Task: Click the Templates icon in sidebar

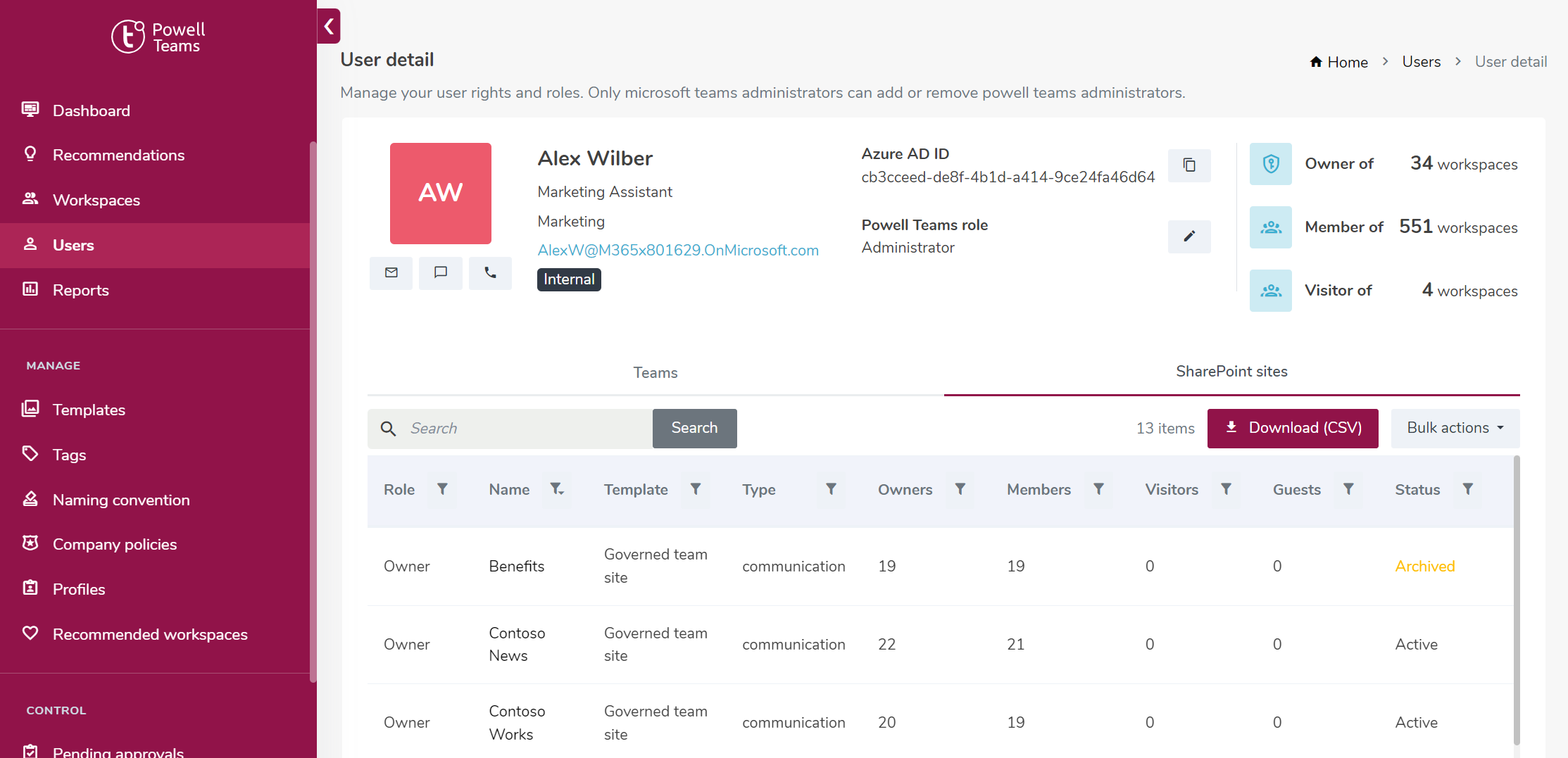Action: [x=30, y=408]
